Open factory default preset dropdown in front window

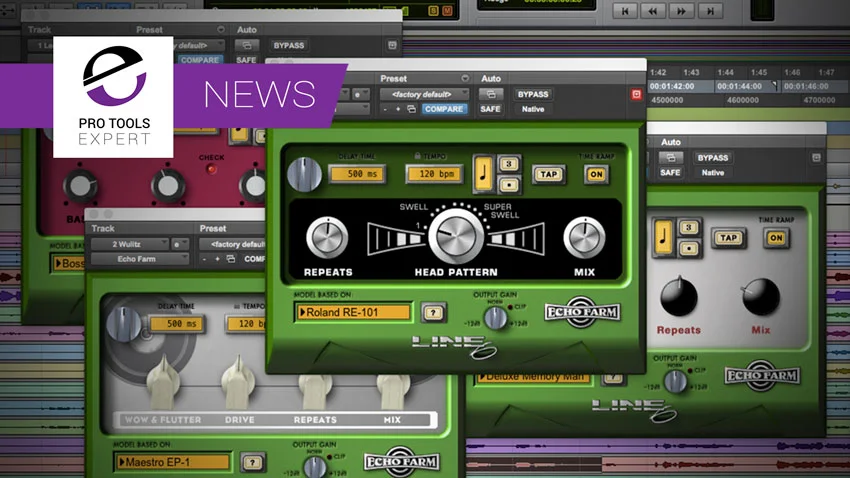click(x=424, y=94)
